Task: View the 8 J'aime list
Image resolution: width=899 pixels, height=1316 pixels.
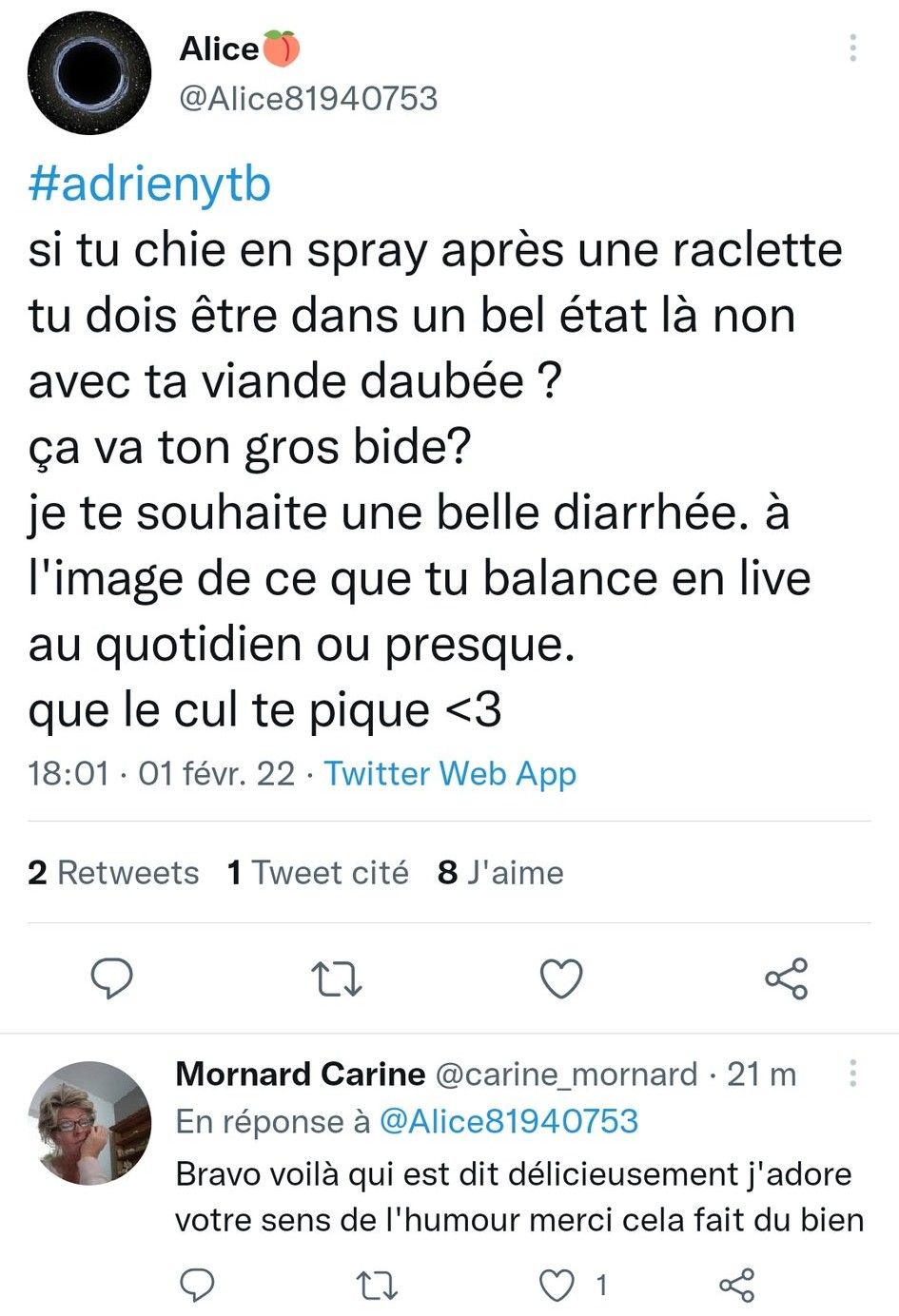Action: point(500,872)
